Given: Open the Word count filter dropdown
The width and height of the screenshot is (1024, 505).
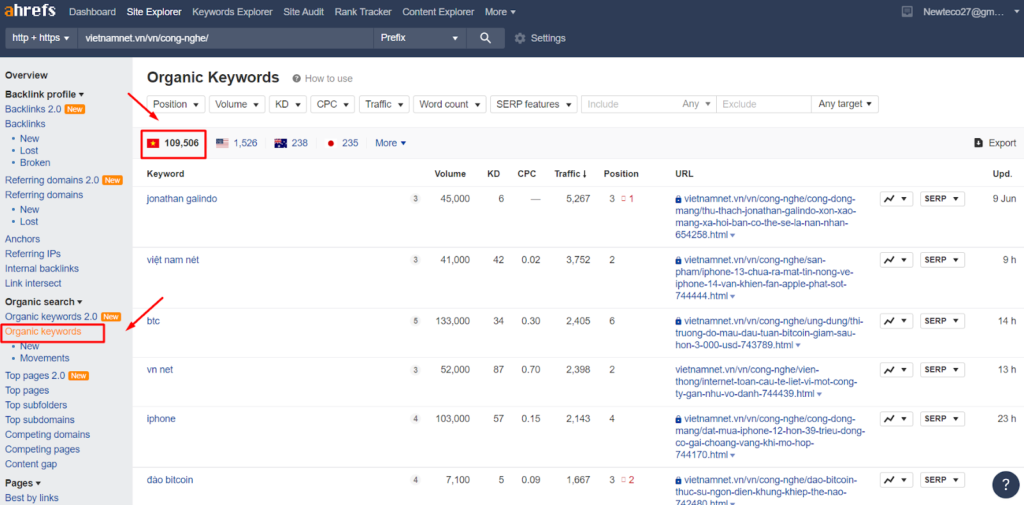Looking at the screenshot, I should [x=450, y=104].
